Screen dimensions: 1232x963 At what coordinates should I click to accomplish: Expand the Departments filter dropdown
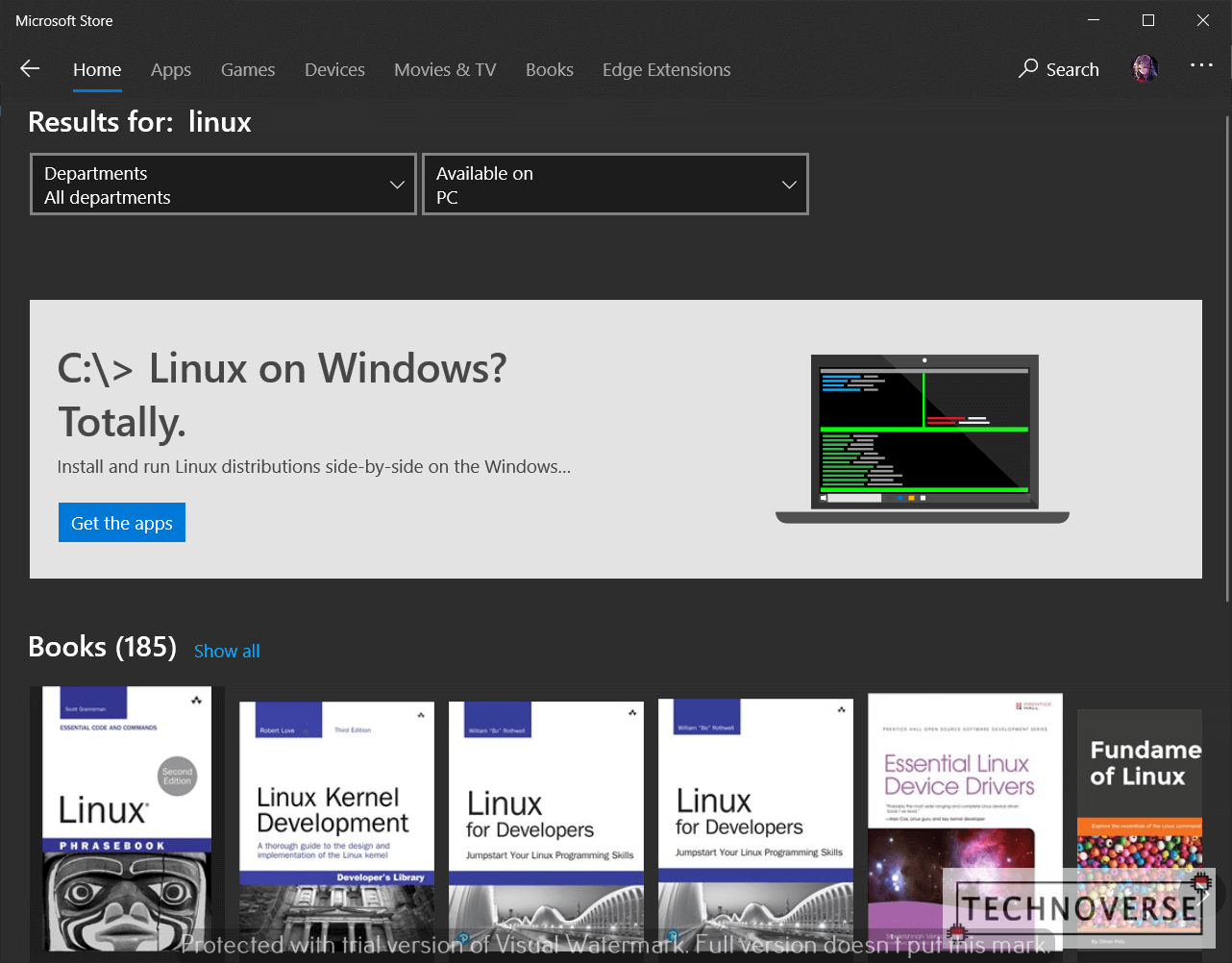pos(222,184)
